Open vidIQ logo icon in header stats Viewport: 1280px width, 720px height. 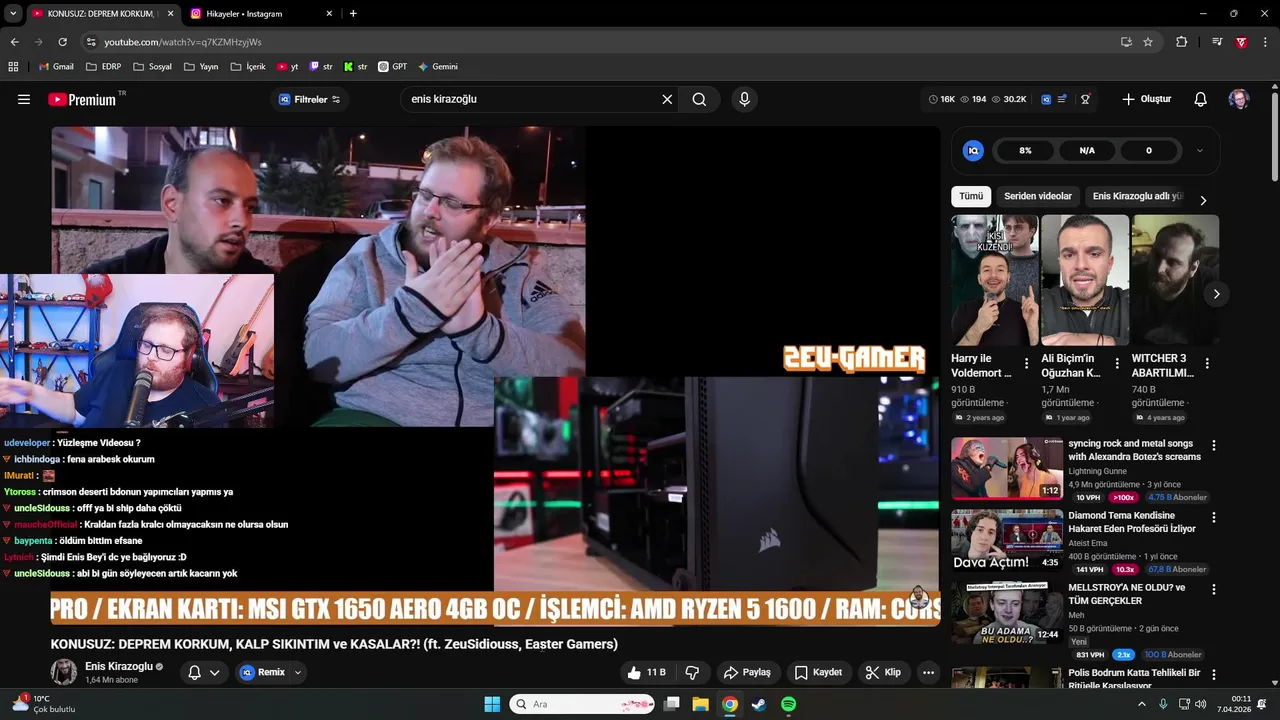pos(1046,99)
